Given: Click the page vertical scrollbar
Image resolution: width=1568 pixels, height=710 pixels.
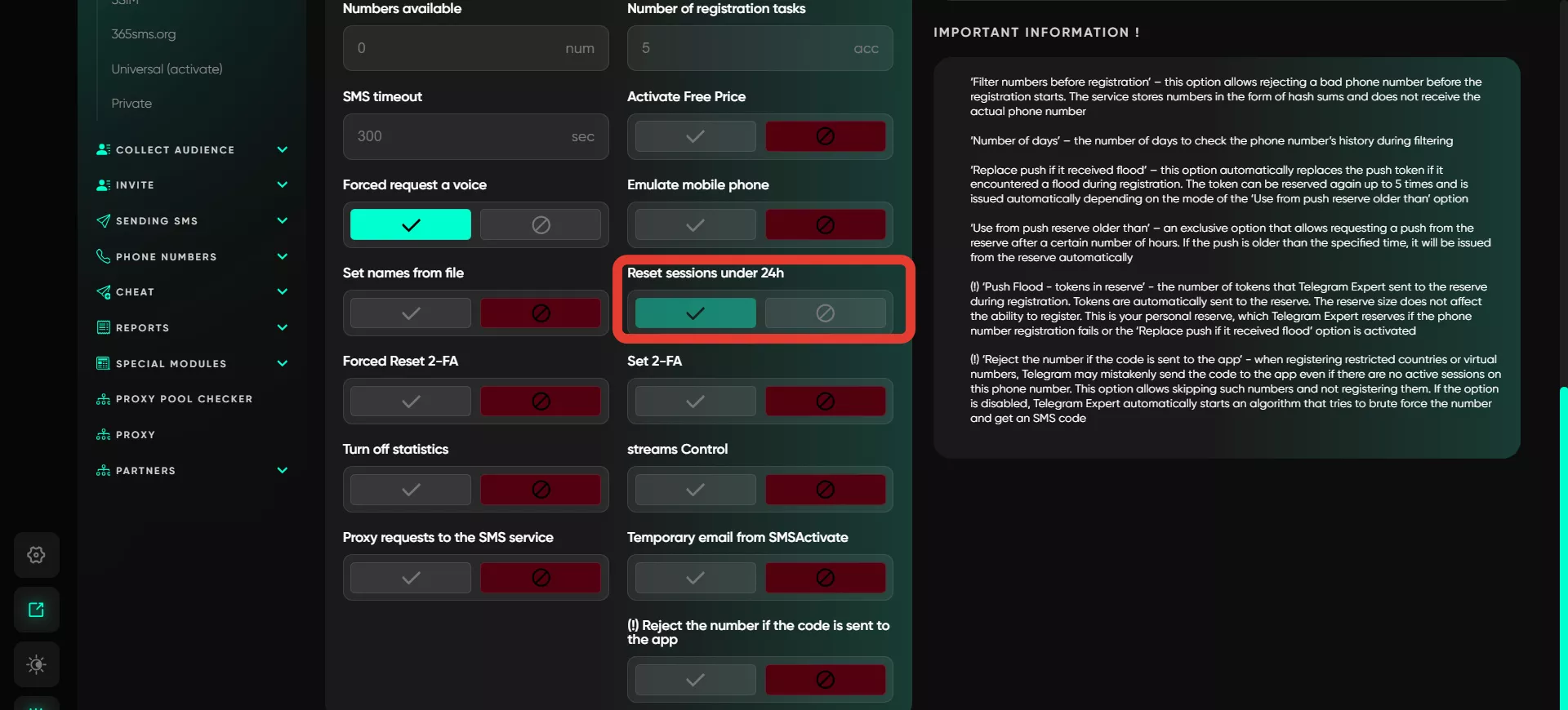Looking at the screenshot, I should click(x=1563, y=547).
